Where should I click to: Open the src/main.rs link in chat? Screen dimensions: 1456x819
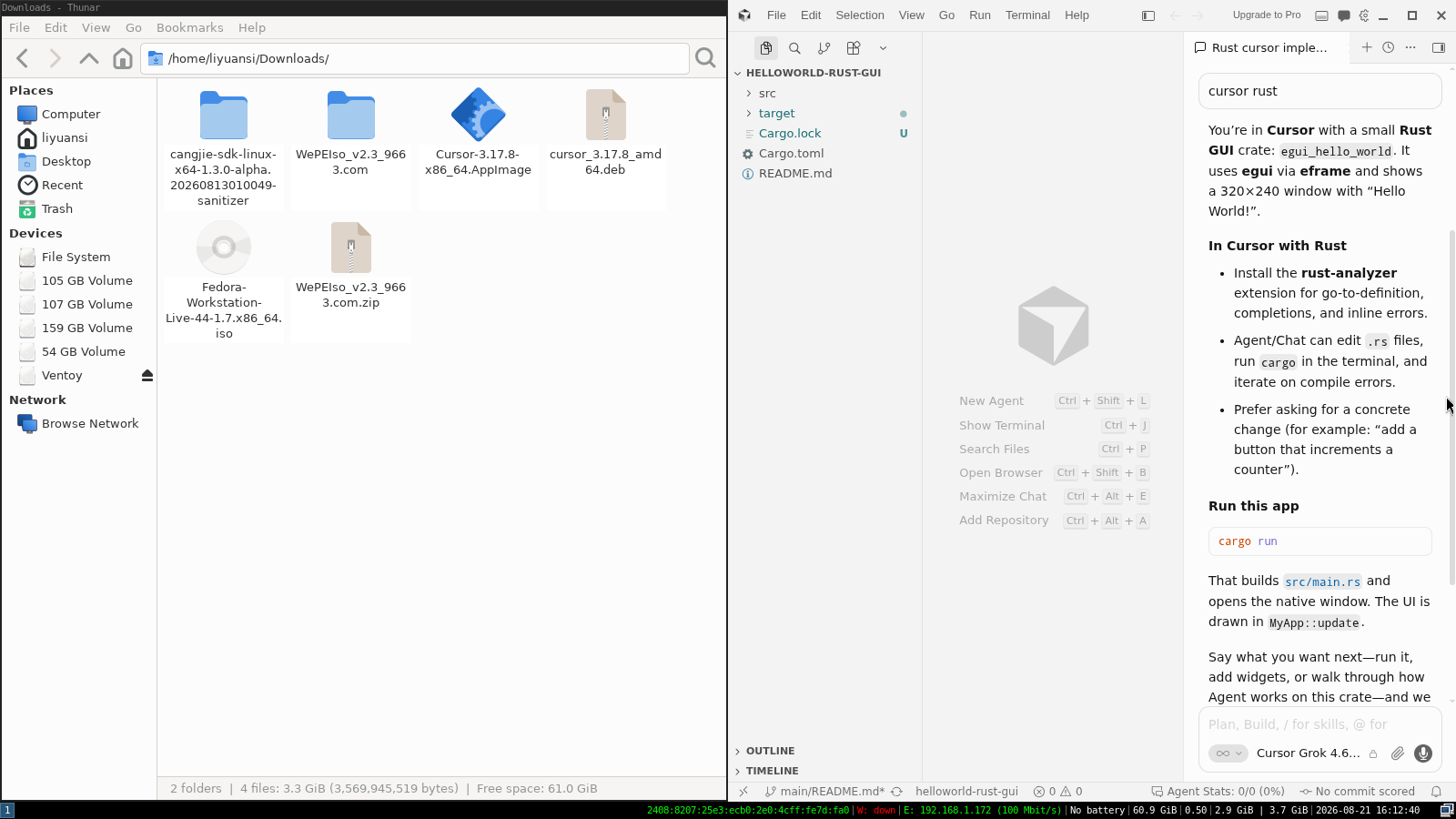(x=1322, y=581)
